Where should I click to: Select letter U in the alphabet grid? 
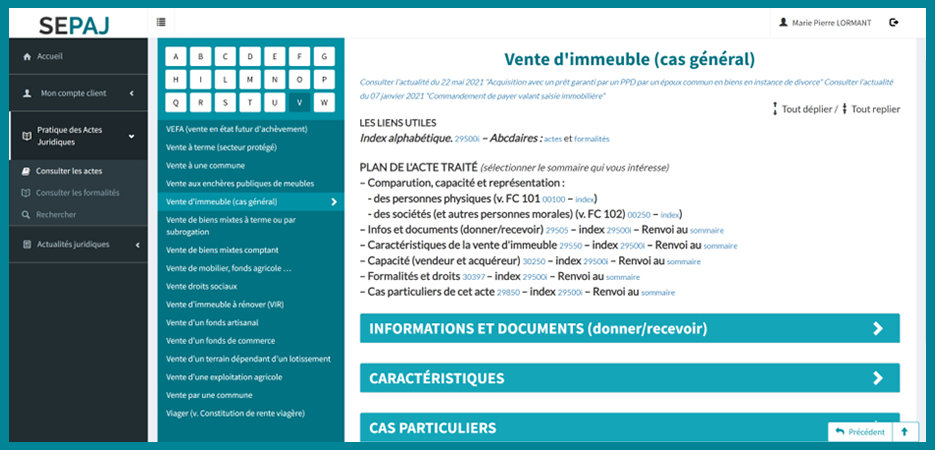click(x=274, y=103)
